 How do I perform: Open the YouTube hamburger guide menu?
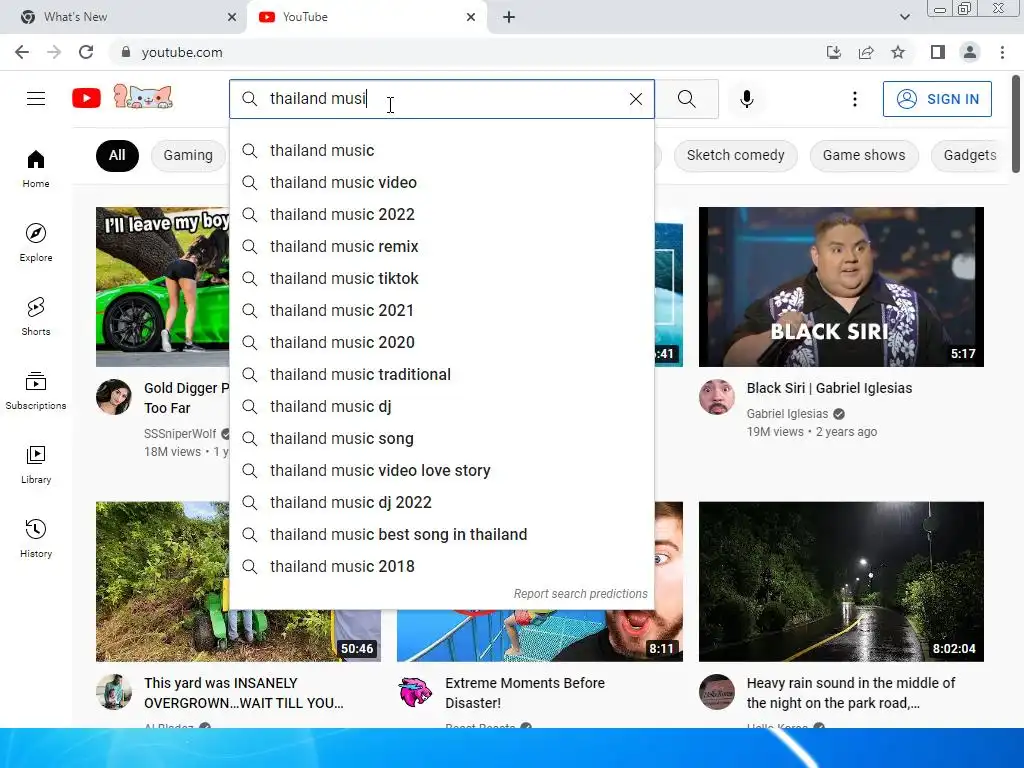(x=36, y=99)
